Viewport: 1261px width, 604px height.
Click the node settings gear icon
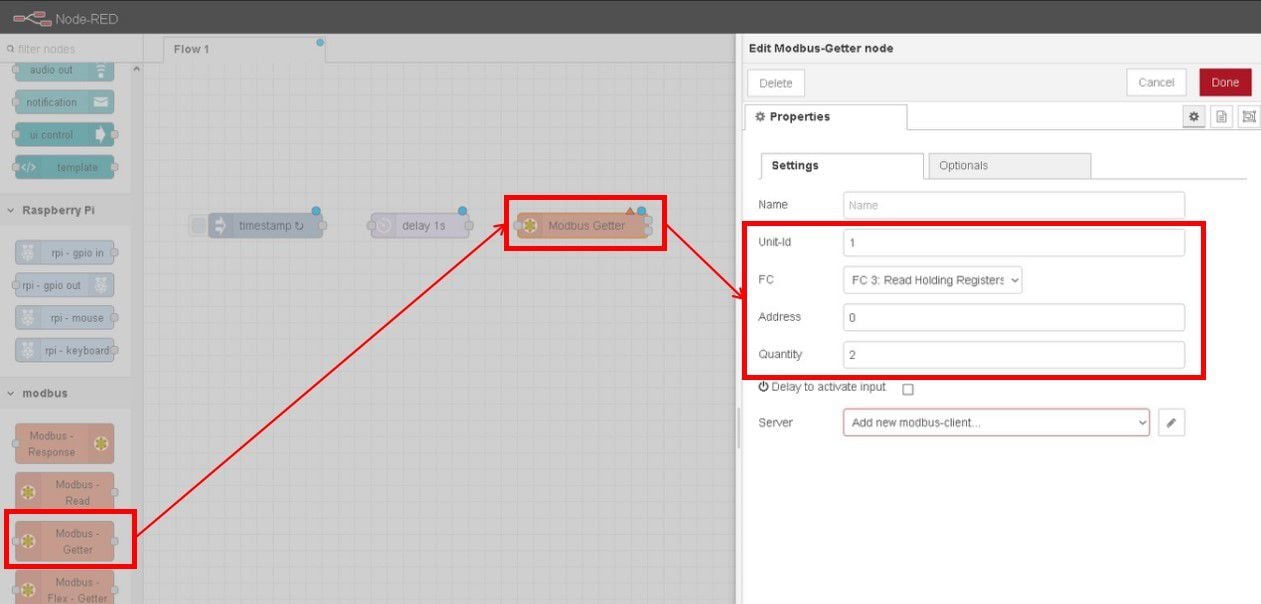click(x=1193, y=117)
